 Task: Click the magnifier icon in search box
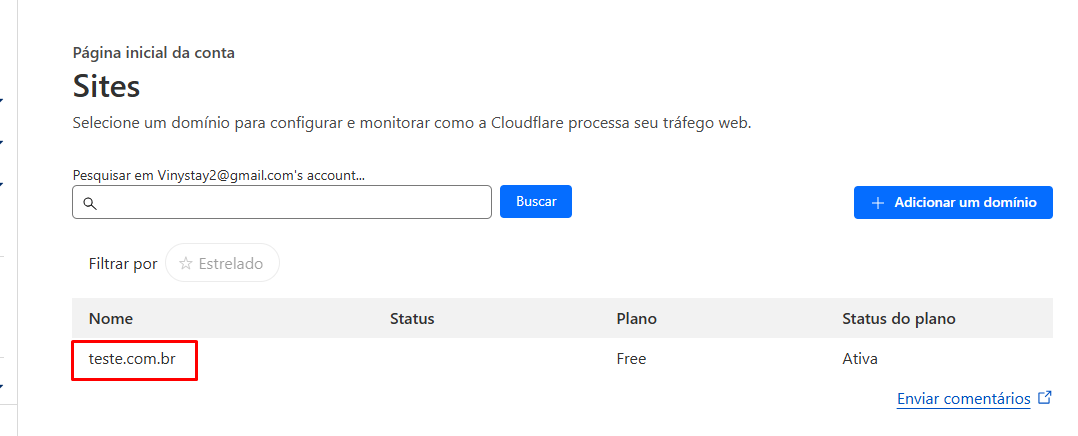(x=89, y=204)
